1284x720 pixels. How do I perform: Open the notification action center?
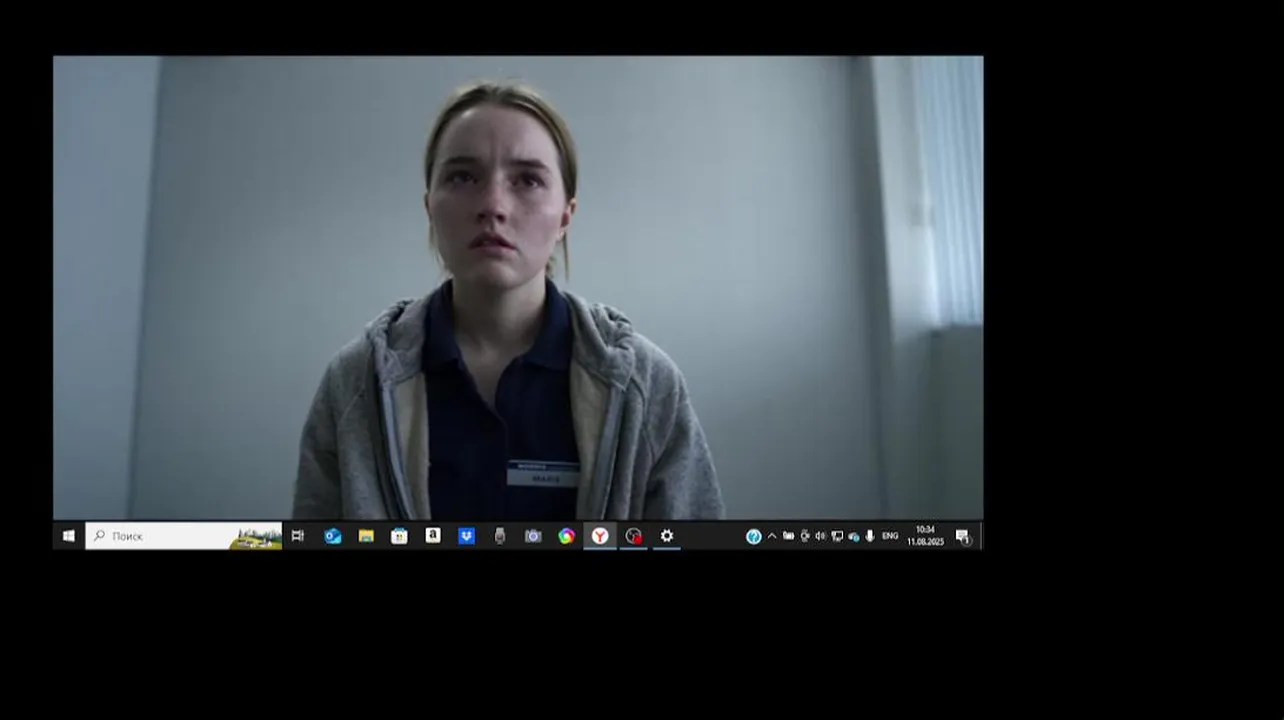tap(962, 537)
